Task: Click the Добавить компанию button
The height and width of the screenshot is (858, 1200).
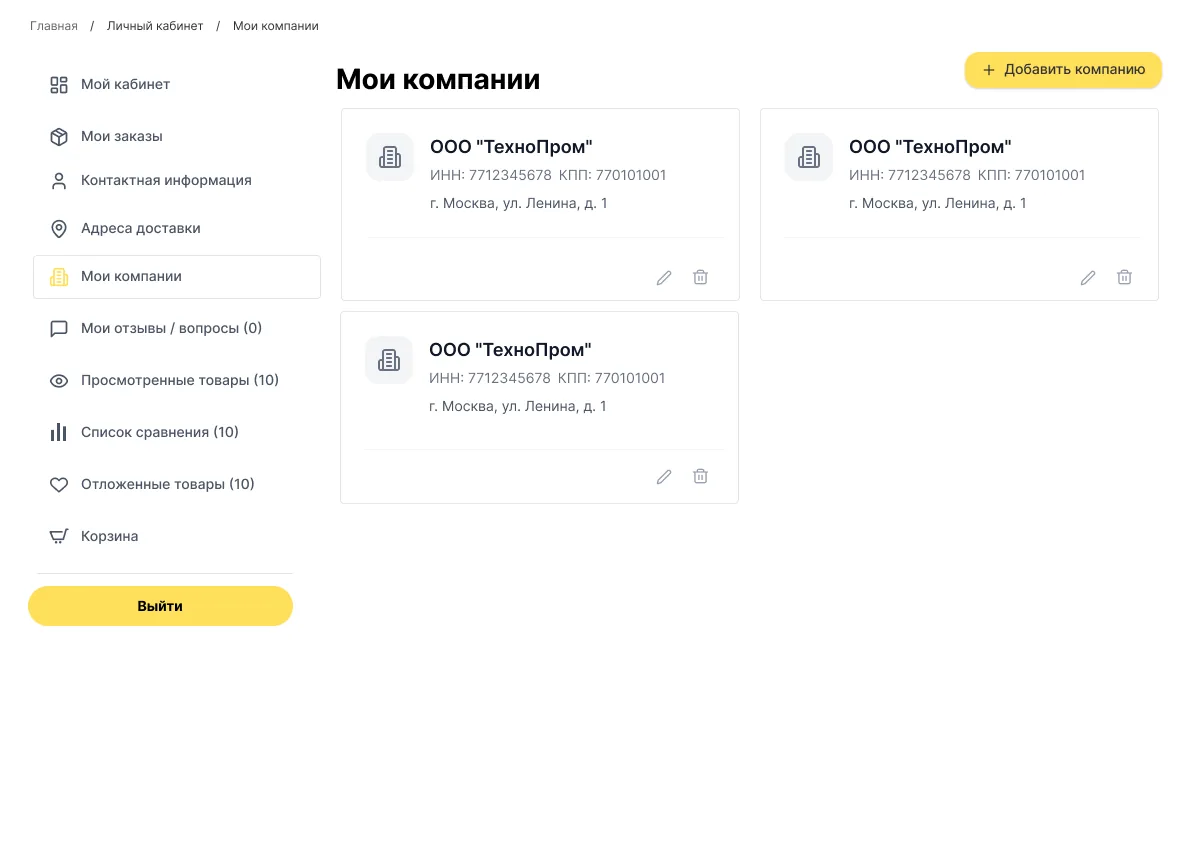Action: [1063, 70]
